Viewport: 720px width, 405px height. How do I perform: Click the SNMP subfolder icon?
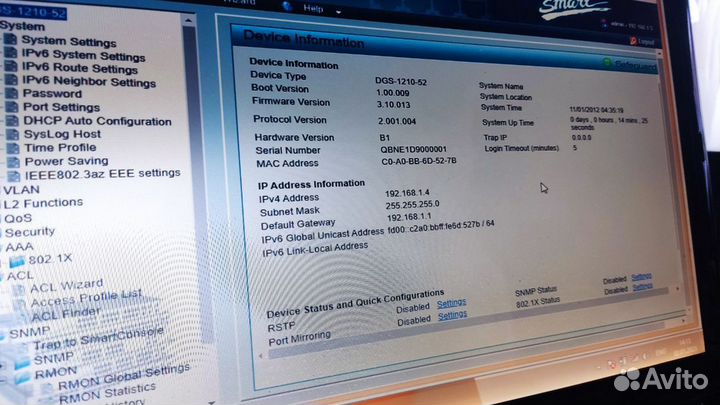(22, 363)
